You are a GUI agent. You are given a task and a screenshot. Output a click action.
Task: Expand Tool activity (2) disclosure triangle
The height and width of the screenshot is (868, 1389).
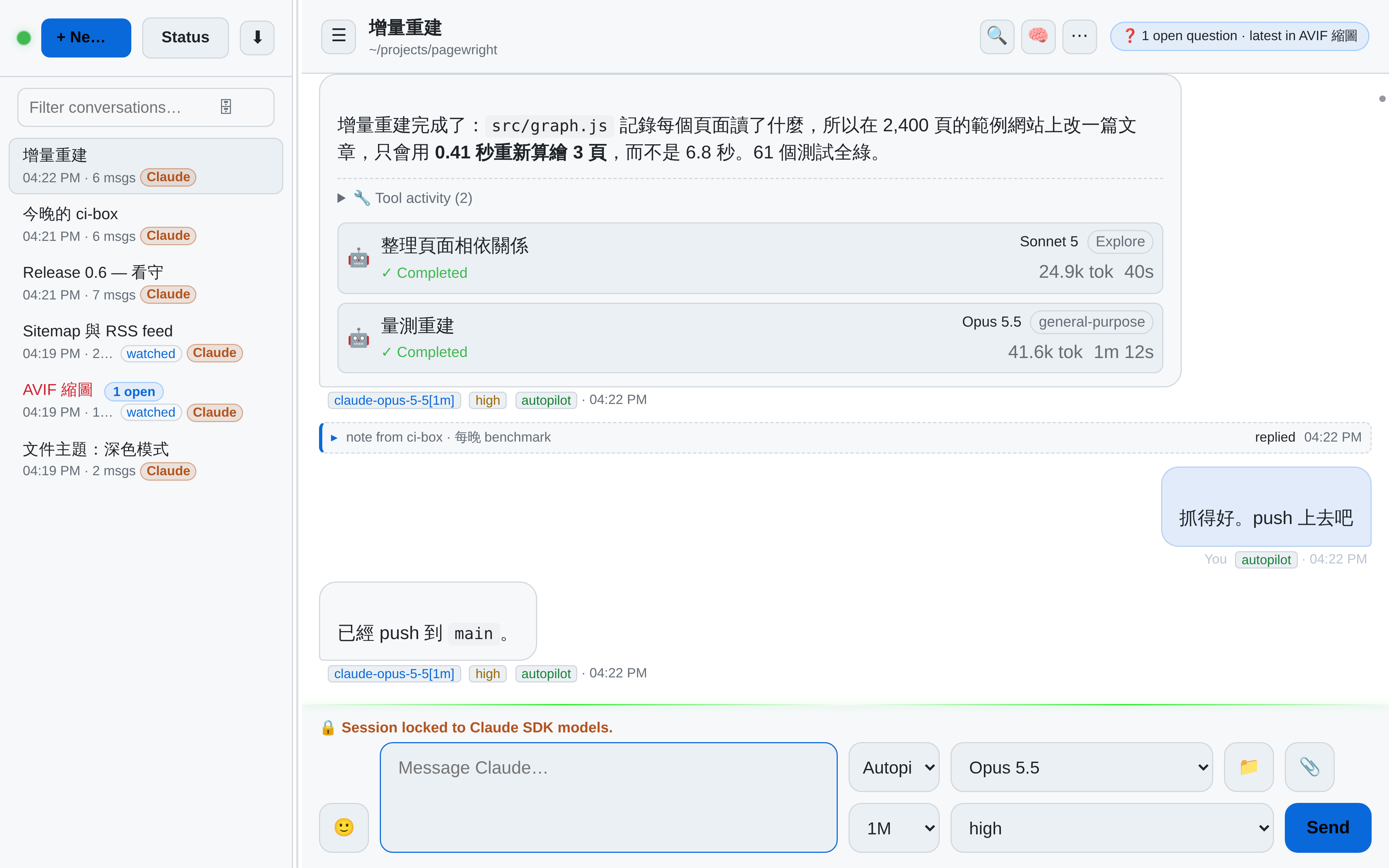[341, 198]
